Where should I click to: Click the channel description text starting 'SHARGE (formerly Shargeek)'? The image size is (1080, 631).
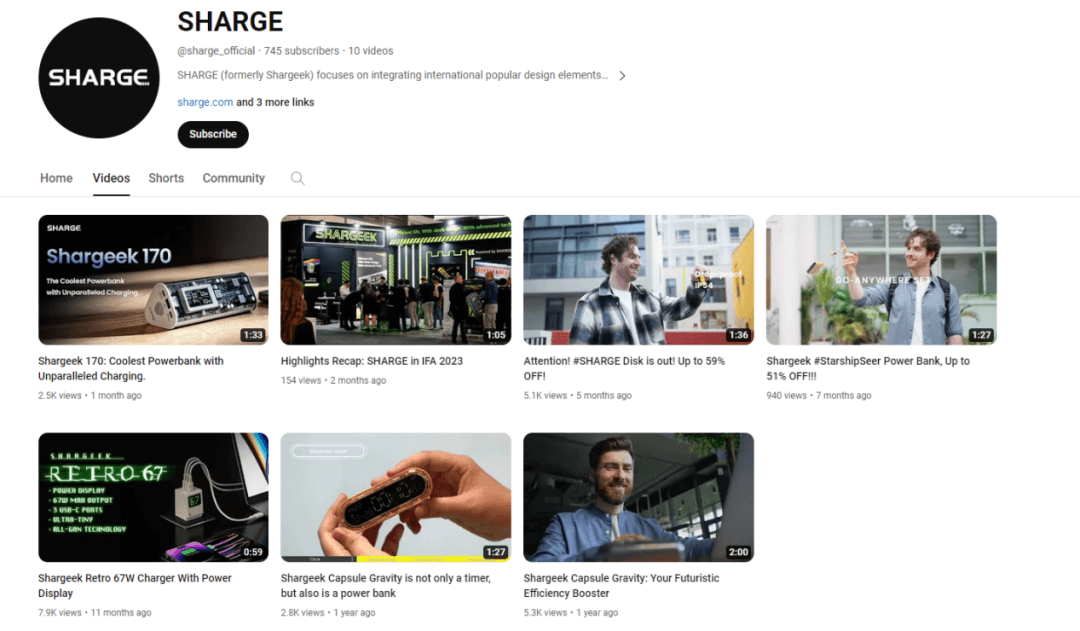(x=393, y=75)
